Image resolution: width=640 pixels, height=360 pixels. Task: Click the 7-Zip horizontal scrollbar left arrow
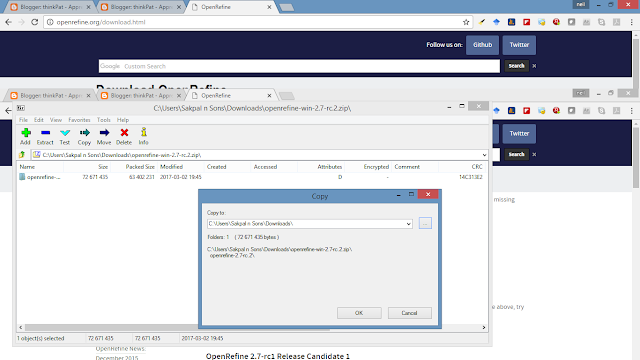pyautogui.click(x=21, y=327)
